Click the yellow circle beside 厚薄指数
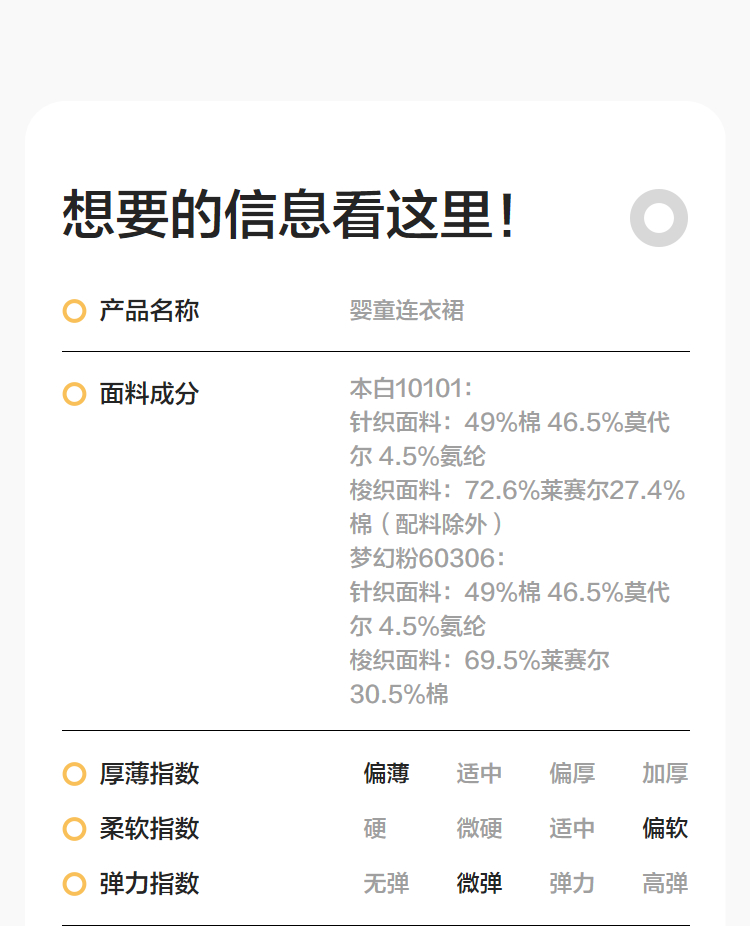Screen dimensions: 750x926 pos(74,774)
